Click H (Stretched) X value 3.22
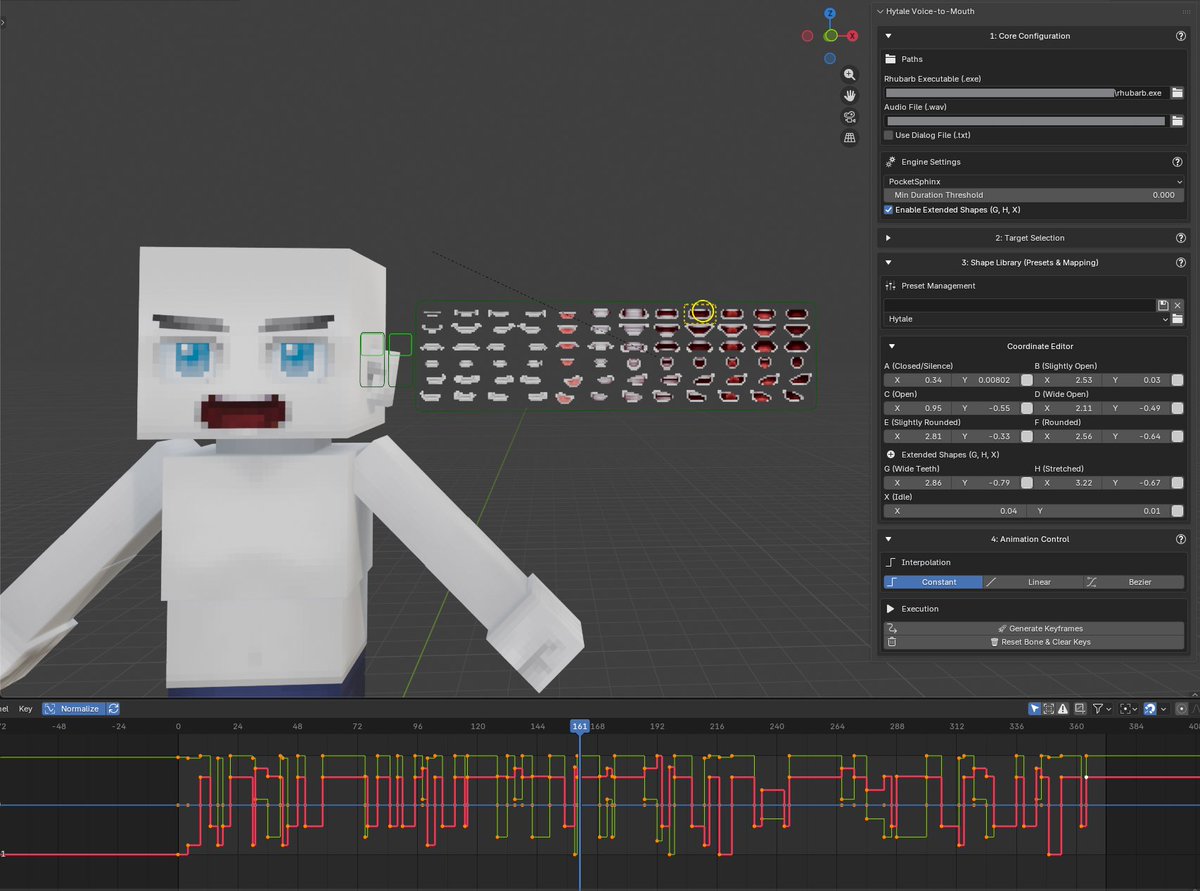Viewport: 1200px width, 891px height. [x=1069, y=483]
